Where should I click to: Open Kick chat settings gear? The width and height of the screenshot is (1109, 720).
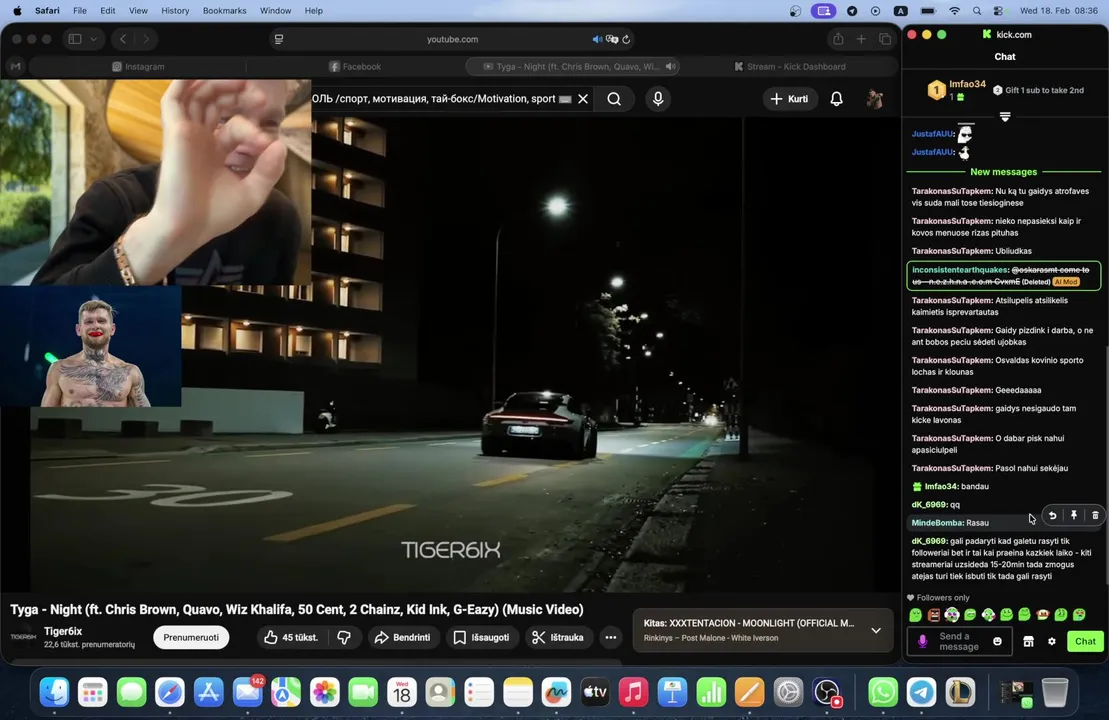click(x=1052, y=641)
